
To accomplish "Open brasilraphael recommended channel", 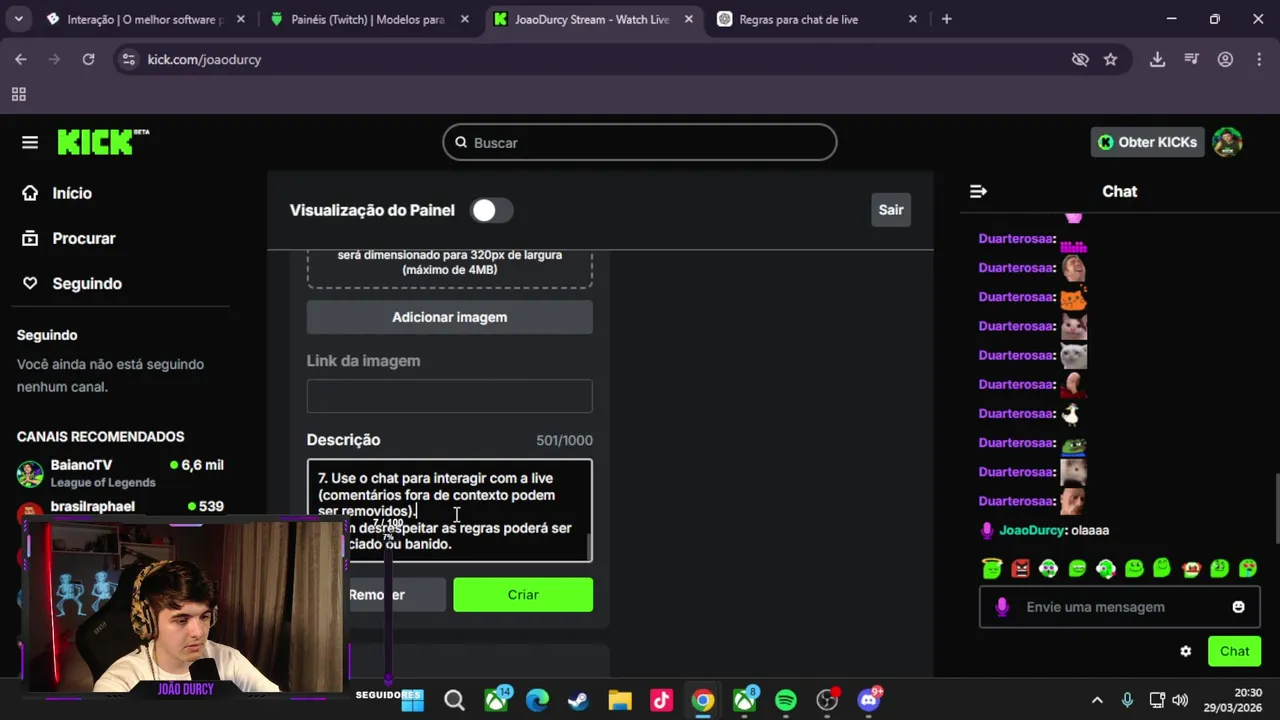I will point(120,507).
